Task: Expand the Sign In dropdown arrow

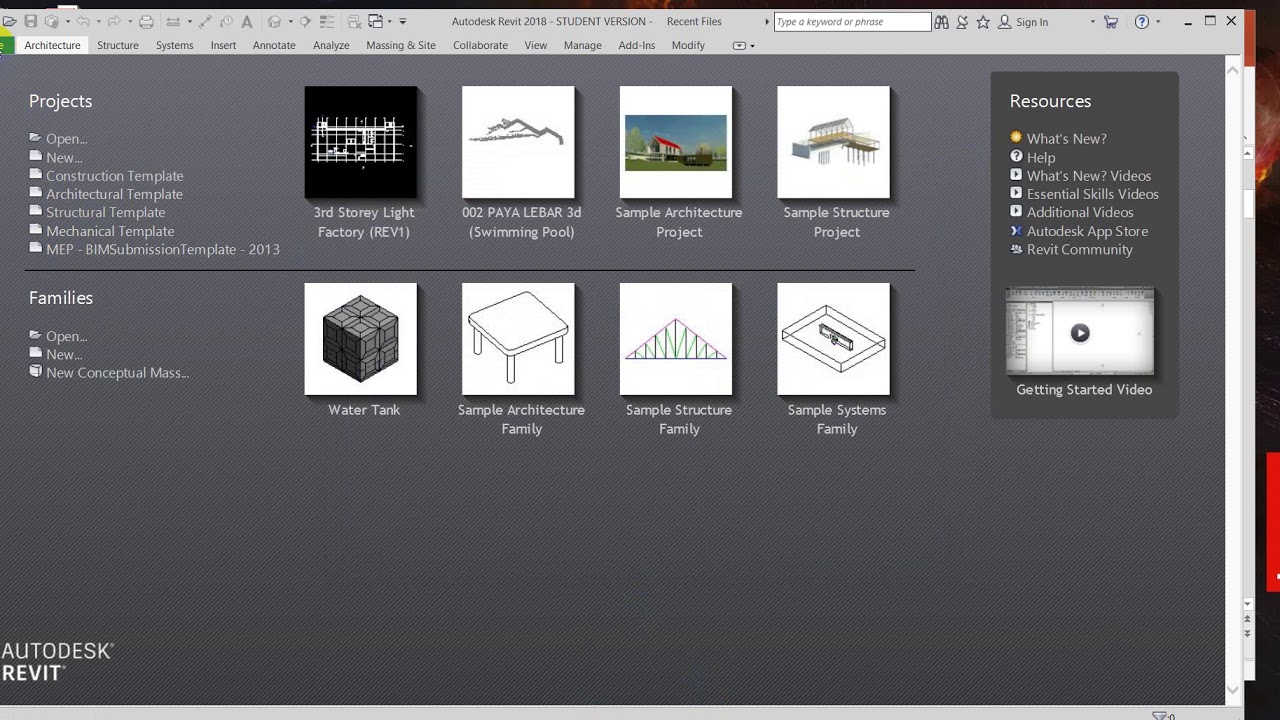Action: tap(1092, 21)
